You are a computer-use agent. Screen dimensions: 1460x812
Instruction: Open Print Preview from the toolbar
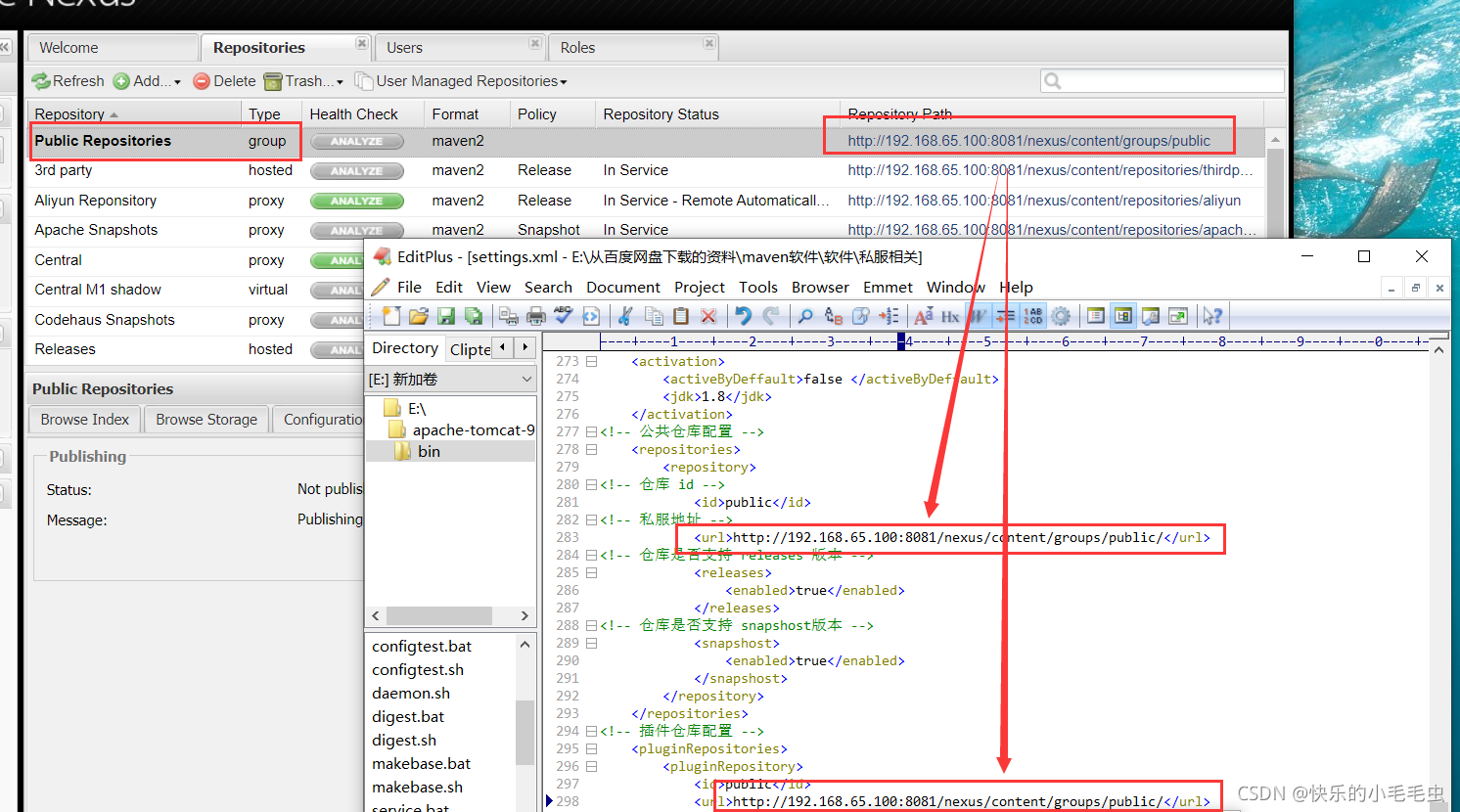click(x=509, y=316)
